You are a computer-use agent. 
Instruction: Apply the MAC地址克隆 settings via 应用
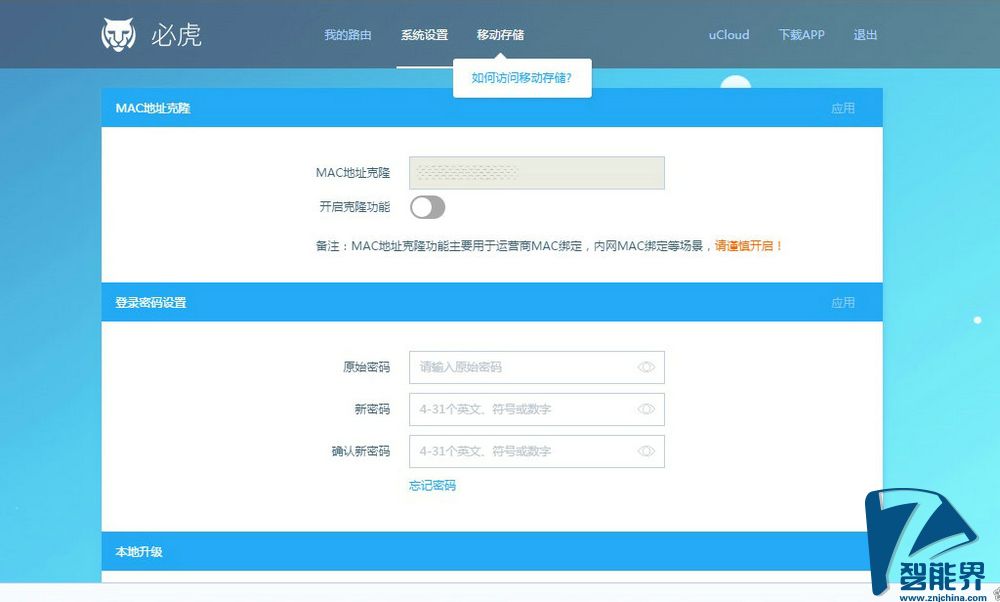coord(843,107)
